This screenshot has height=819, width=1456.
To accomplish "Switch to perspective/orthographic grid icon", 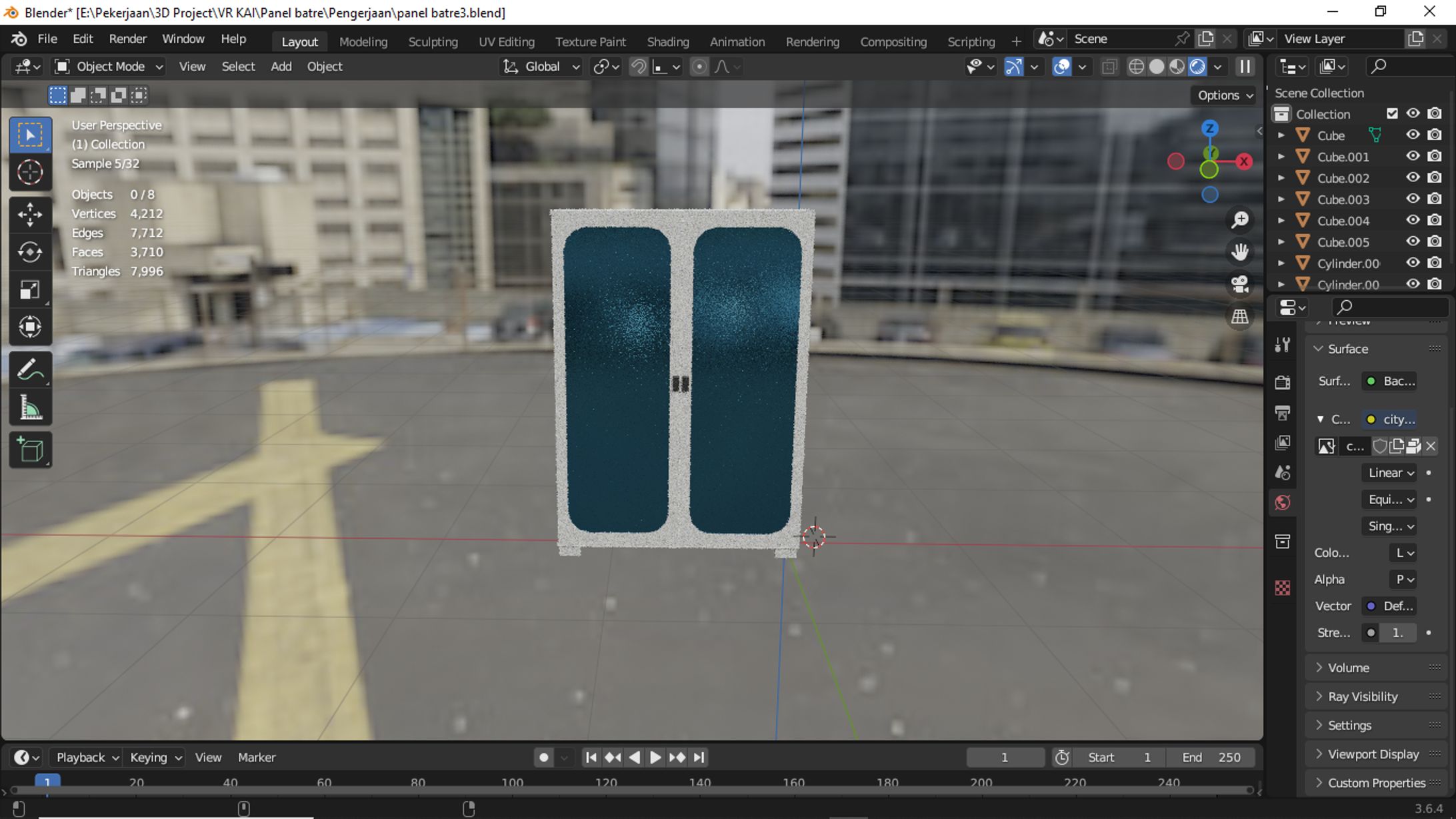I will pos(1239,317).
